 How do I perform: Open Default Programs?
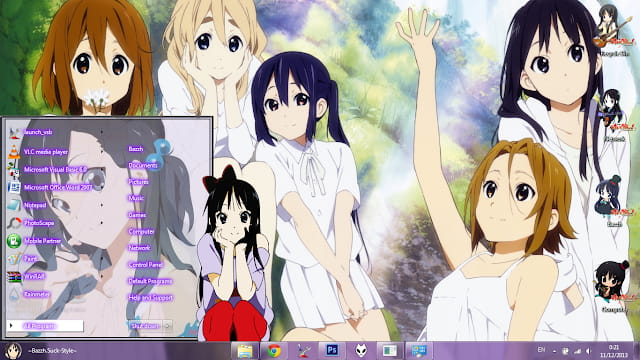tap(150, 281)
